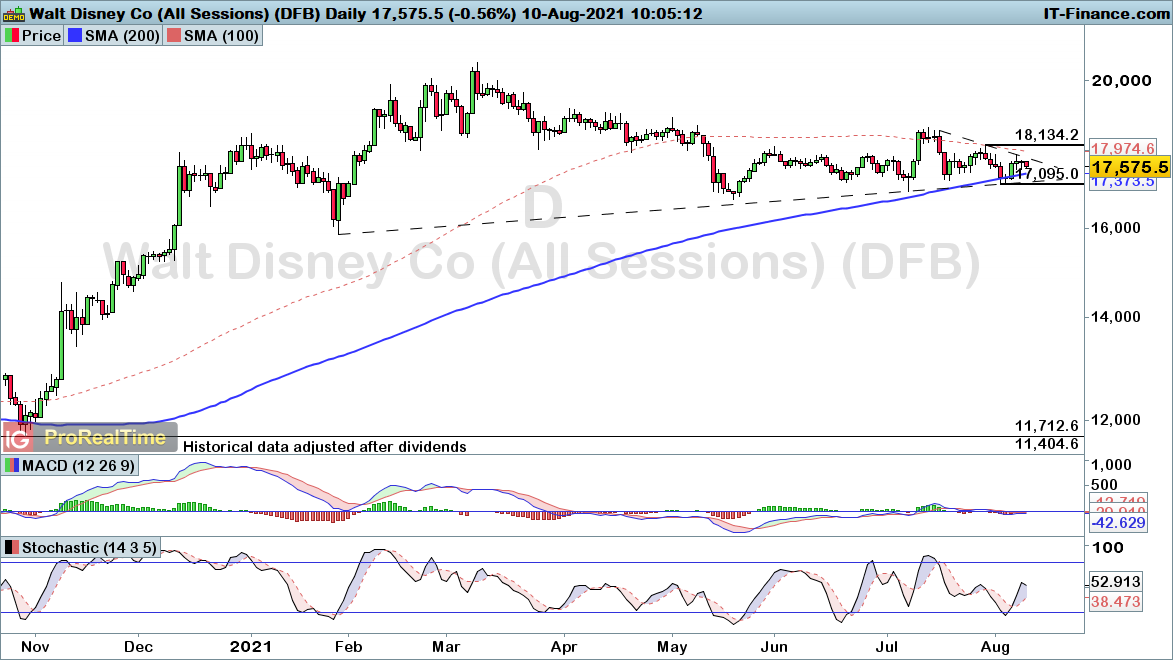Click the IT-Finance.com link in title bar
The height and width of the screenshot is (660, 1173).
click(x=1106, y=13)
